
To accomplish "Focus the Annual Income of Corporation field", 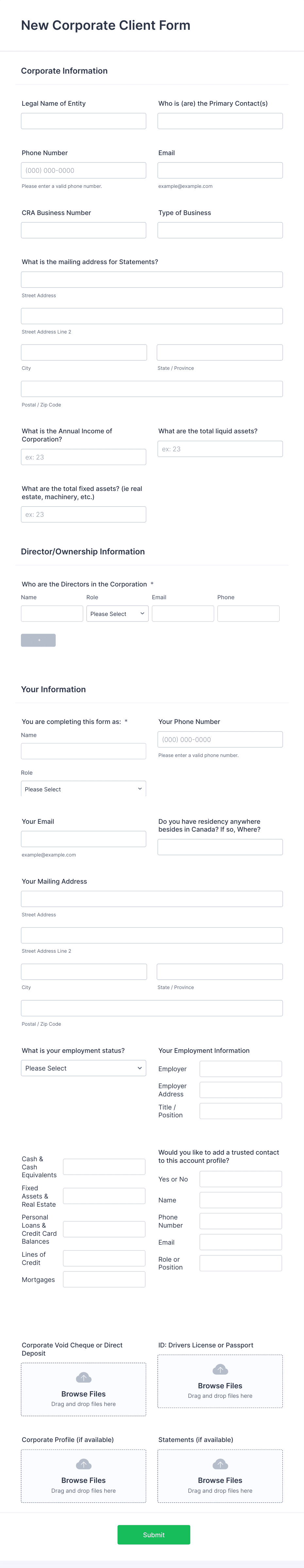I will 83,457.
